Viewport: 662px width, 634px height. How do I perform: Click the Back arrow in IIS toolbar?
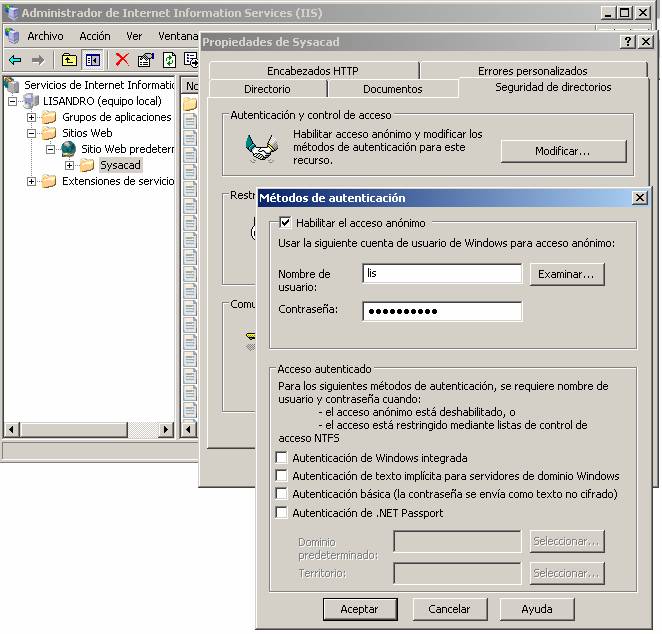pyautogui.click(x=15, y=60)
